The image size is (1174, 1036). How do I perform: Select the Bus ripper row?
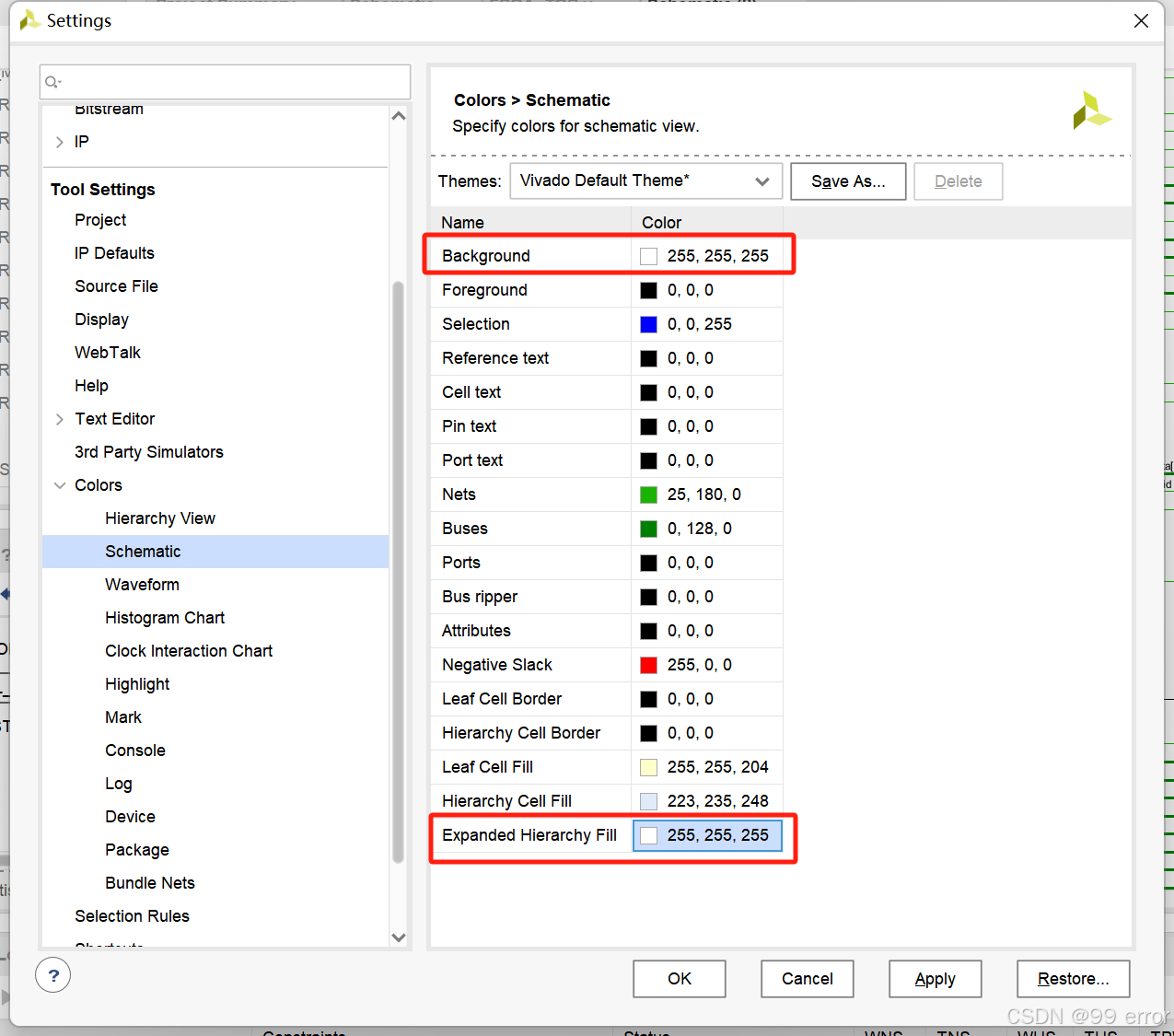607,597
